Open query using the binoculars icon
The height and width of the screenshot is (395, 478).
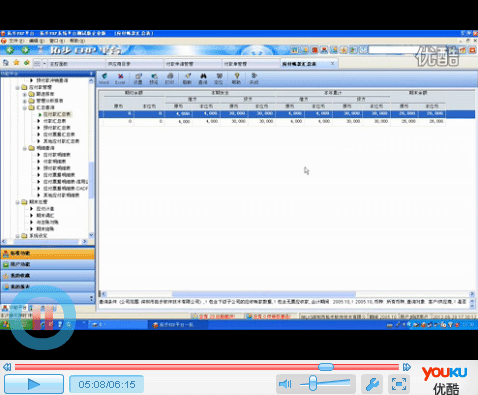click(x=203, y=79)
